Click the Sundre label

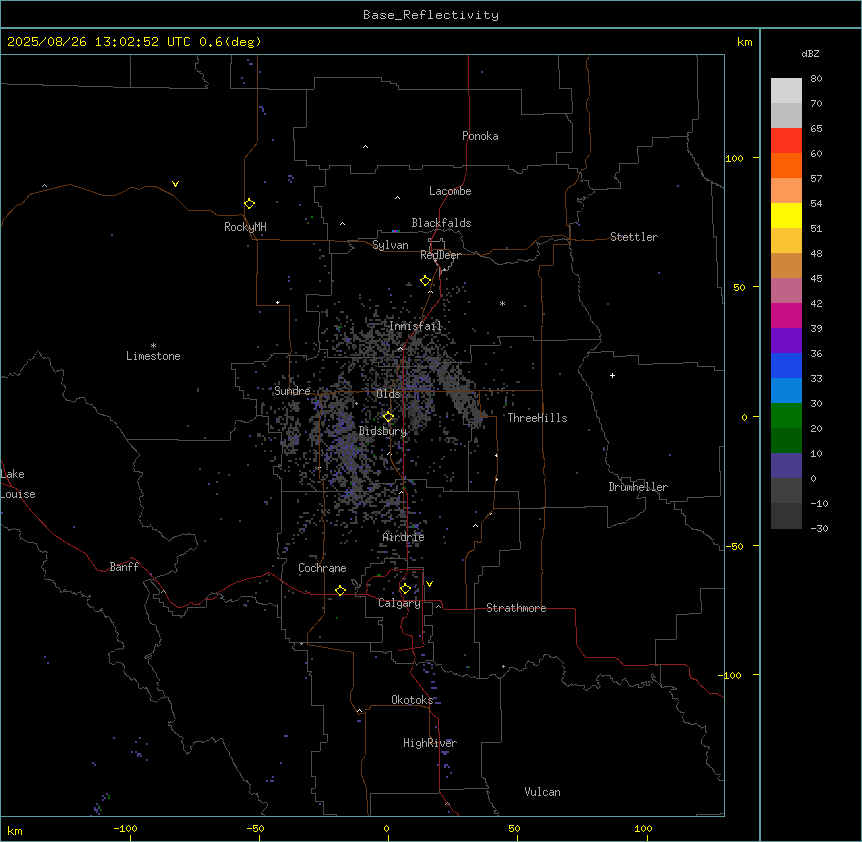(292, 391)
